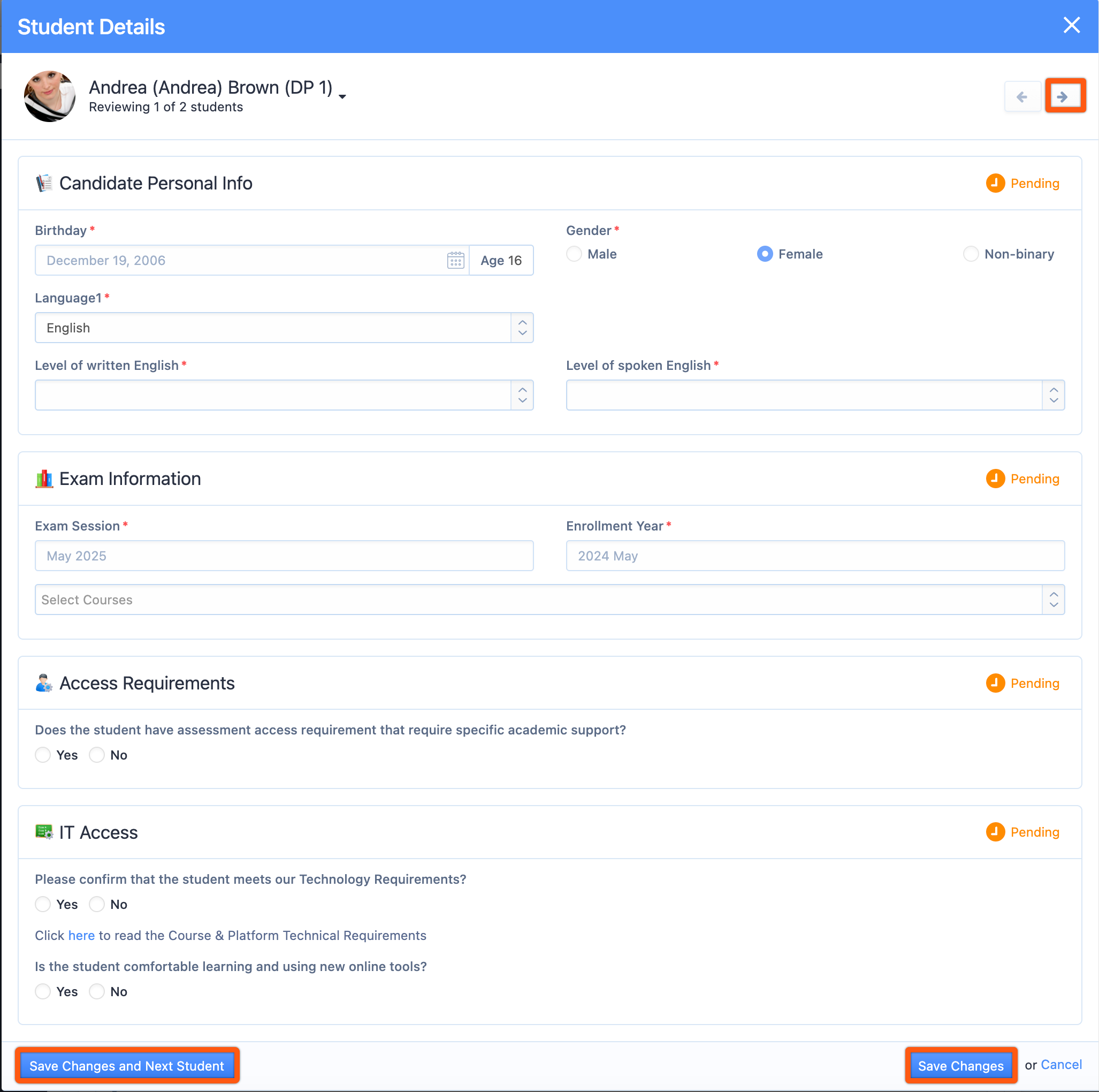Open Select Courses dropdown

tap(549, 600)
